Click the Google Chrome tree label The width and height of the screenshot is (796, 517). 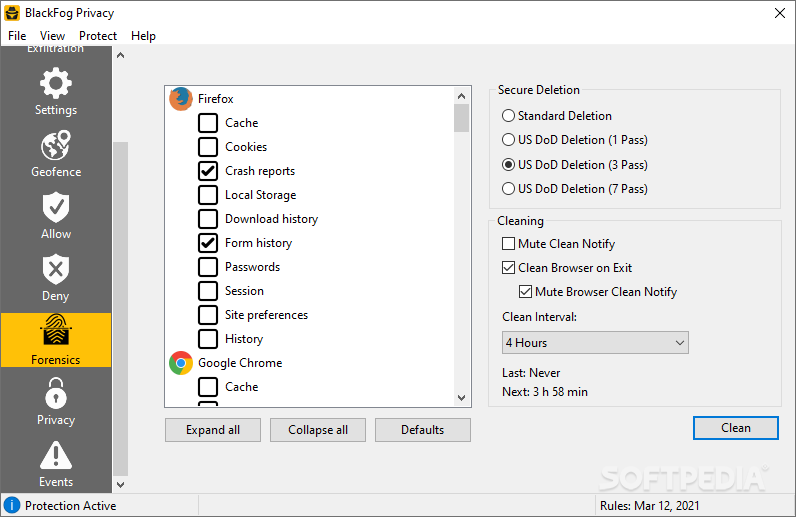point(240,363)
